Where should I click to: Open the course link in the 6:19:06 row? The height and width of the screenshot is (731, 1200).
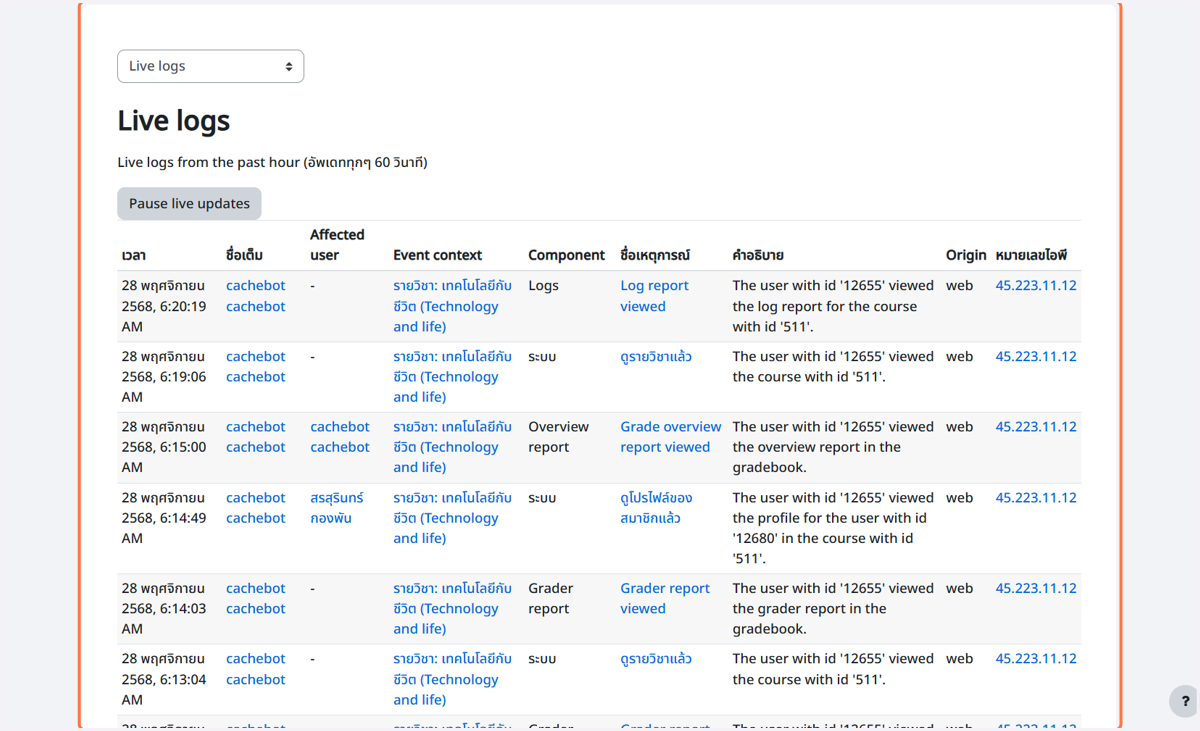click(x=452, y=376)
